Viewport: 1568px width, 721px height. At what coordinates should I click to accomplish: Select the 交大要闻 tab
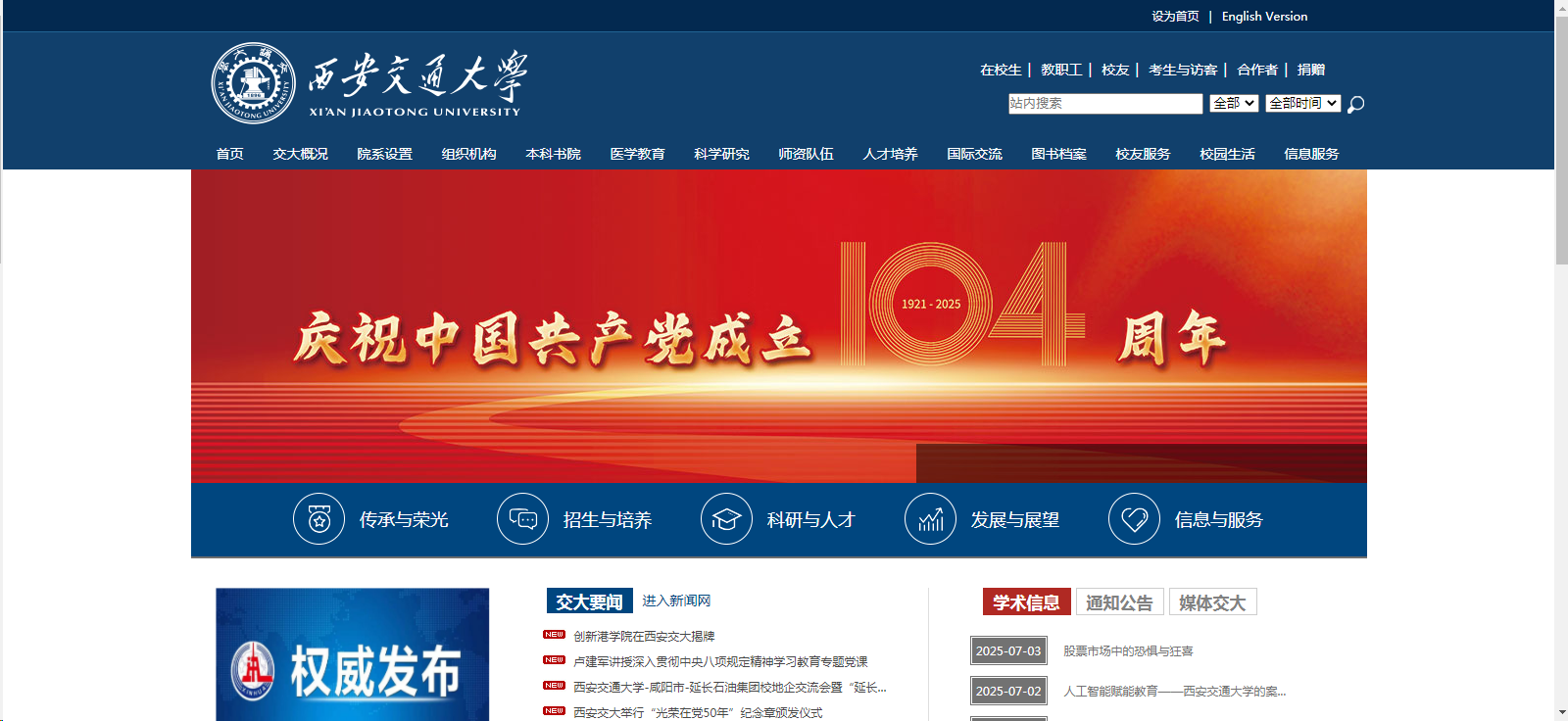click(589, 601)
